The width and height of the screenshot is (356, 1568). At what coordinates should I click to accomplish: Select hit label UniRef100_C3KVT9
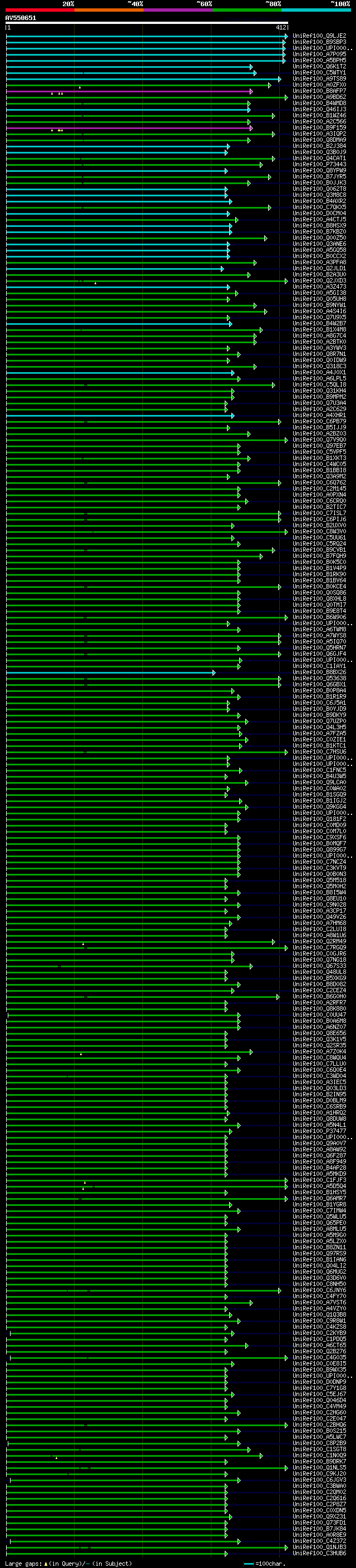[x=319, y=868]
